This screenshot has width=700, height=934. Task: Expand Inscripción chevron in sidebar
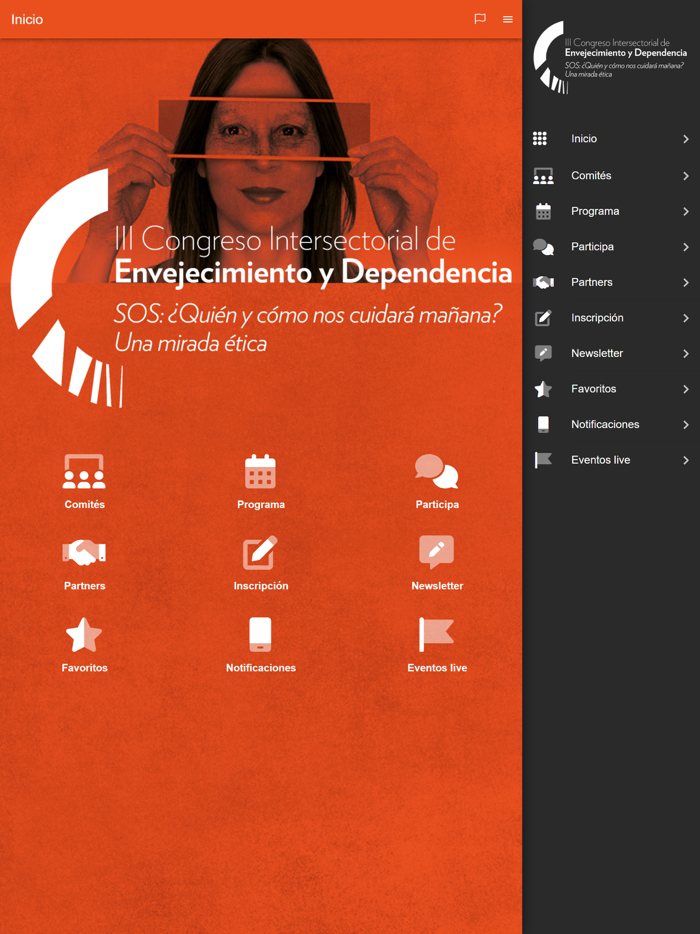click(x=686, y=318)
